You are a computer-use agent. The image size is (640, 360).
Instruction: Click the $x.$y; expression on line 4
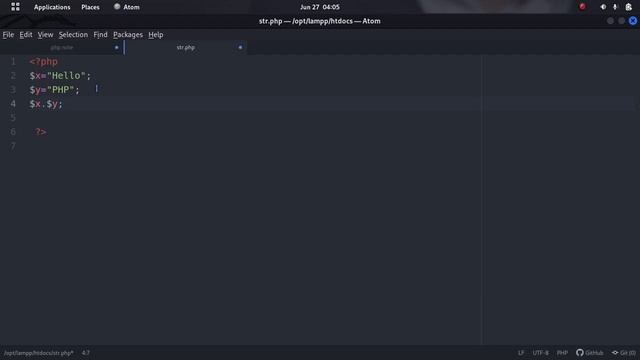click(46, 104)
